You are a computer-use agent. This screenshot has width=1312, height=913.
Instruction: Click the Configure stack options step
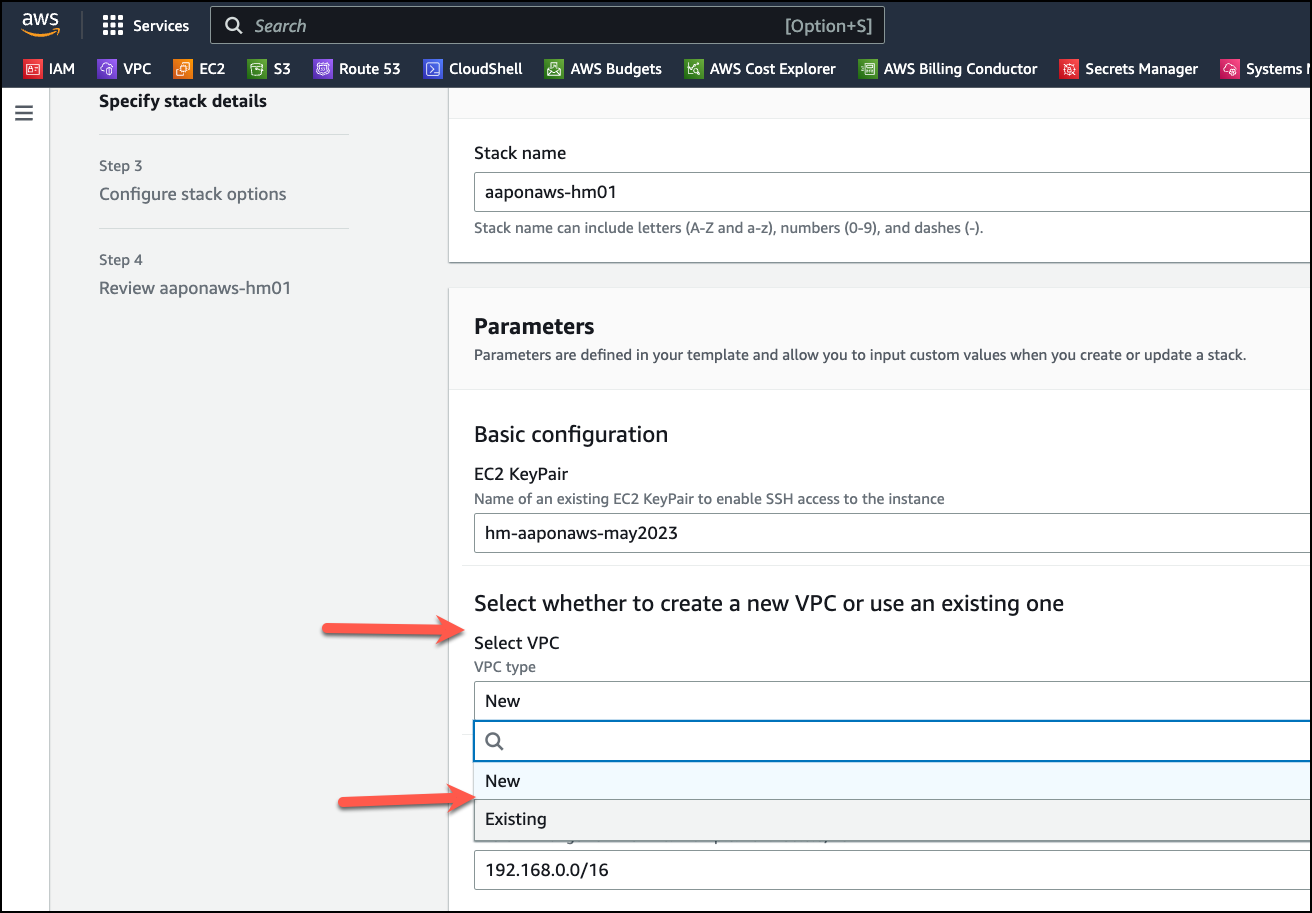[x=193, y=194]
